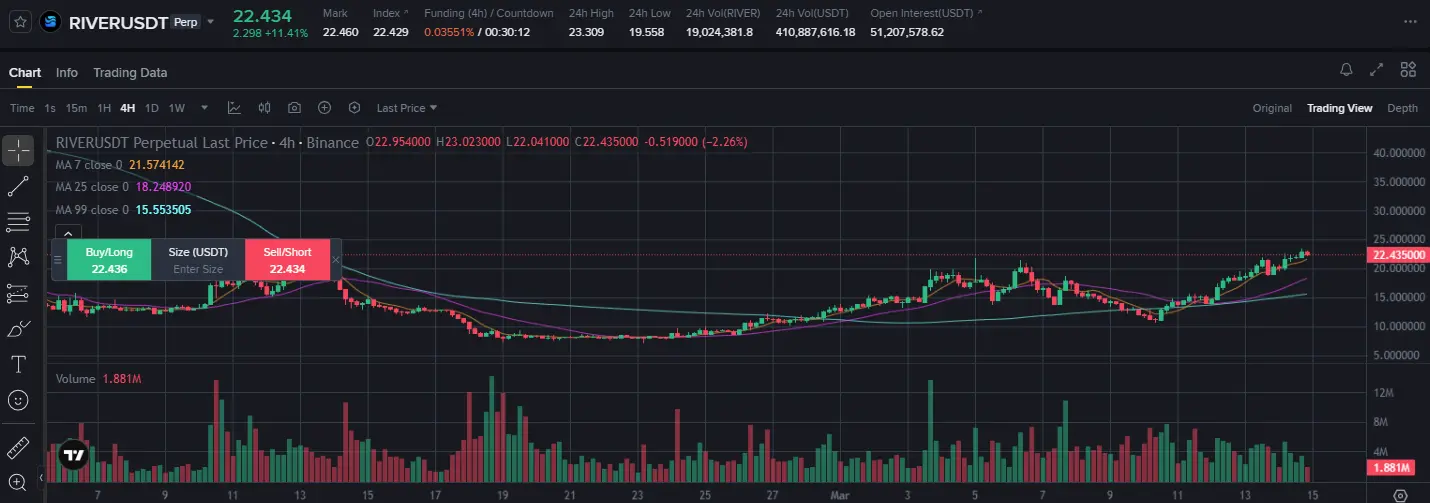Switch to the Time line view
Image resolution: width=1430 pixels, height=503 pixels.
click(x=22, y=108)
